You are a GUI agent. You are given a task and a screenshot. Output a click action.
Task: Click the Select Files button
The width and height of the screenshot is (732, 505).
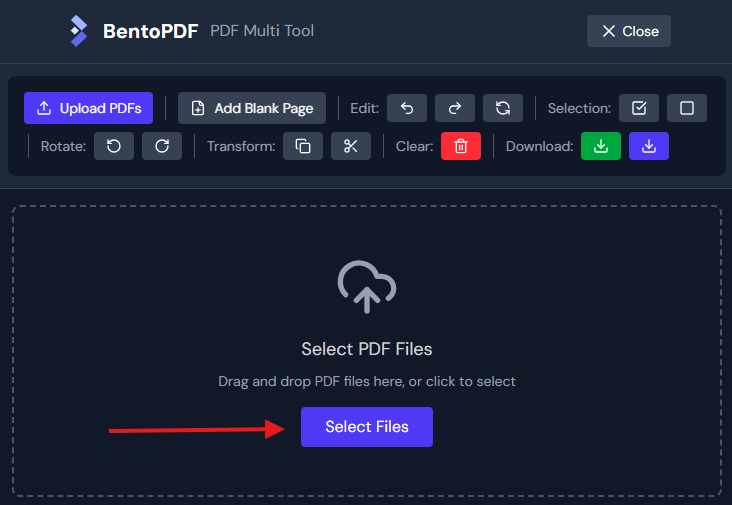367,427
